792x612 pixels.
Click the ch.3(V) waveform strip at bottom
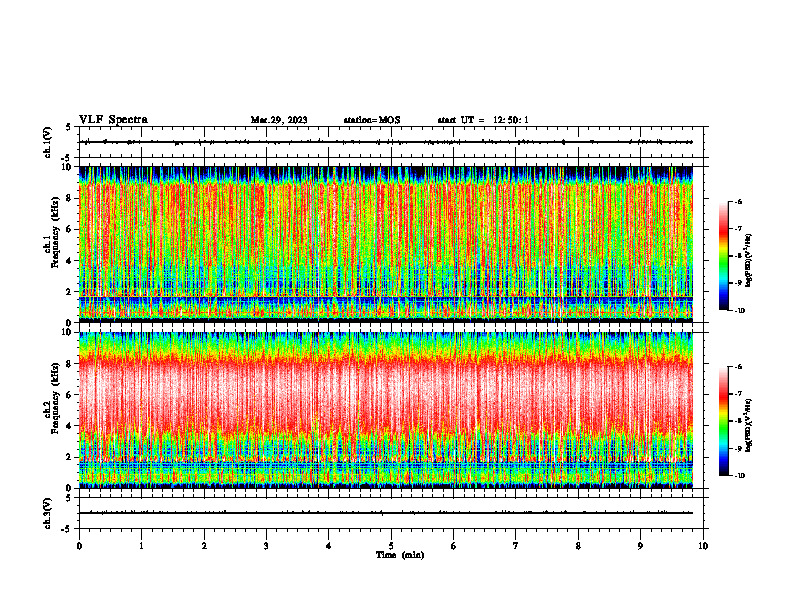coord(391,513)
